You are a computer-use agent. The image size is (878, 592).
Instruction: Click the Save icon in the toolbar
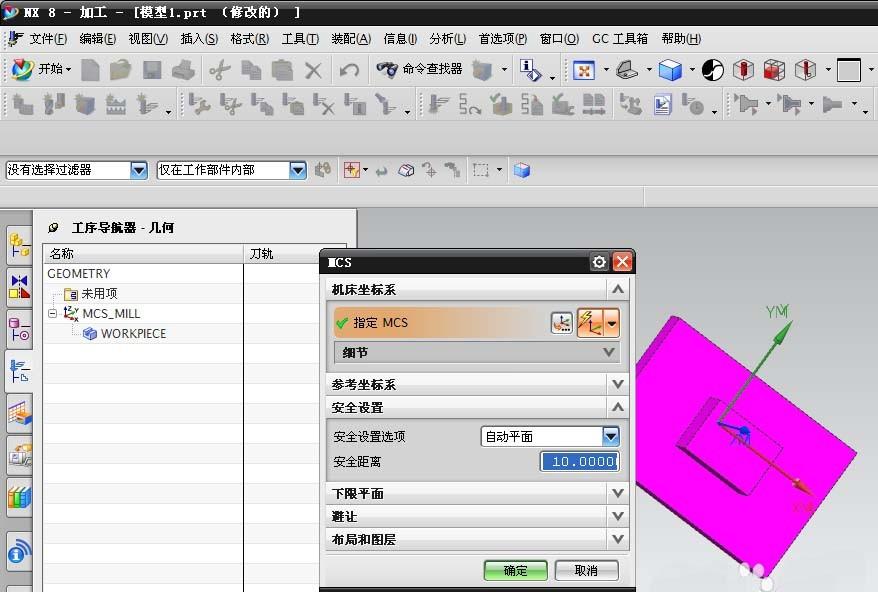(152, 70)
